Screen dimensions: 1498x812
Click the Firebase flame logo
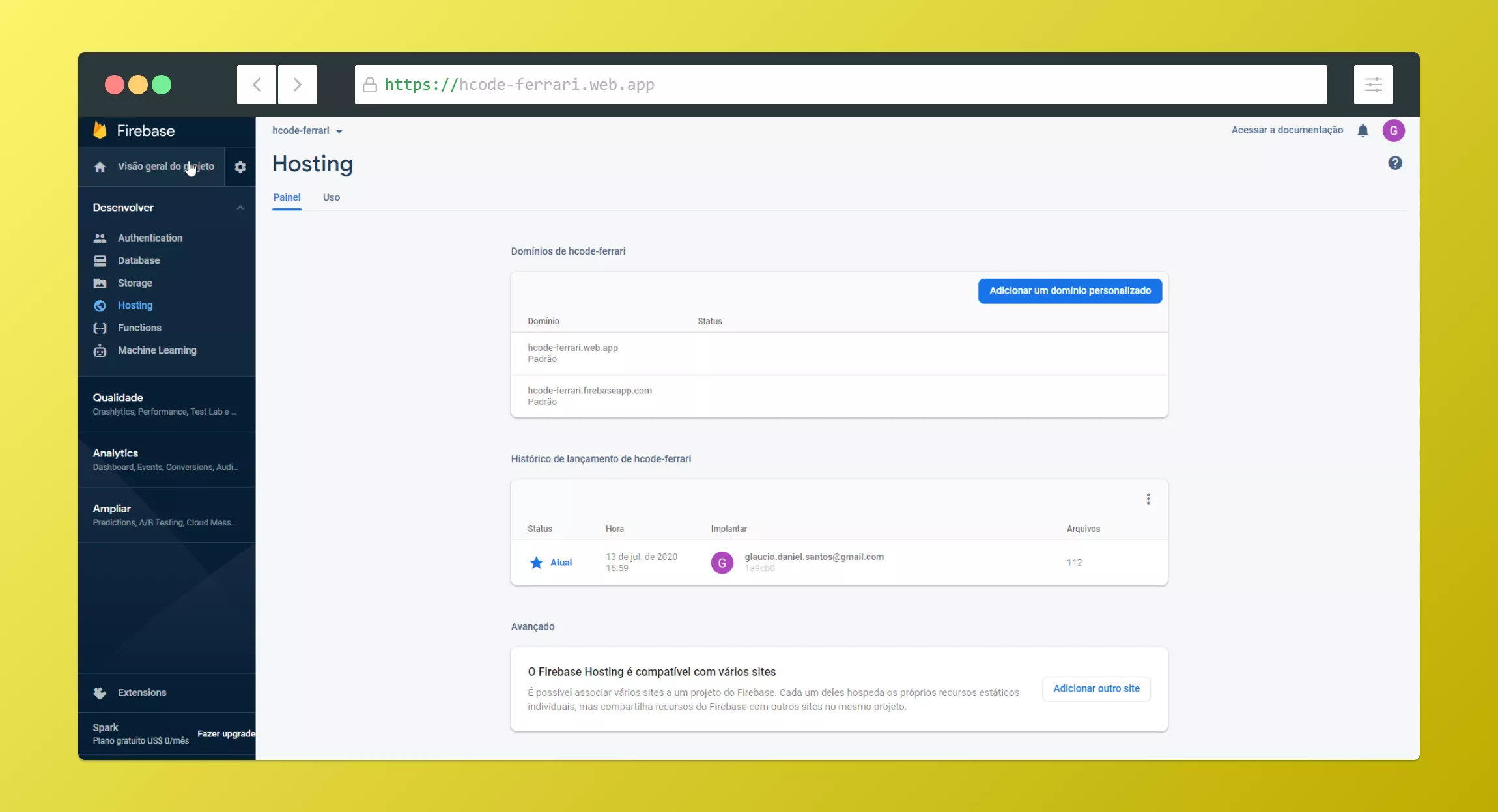[100, 130]
